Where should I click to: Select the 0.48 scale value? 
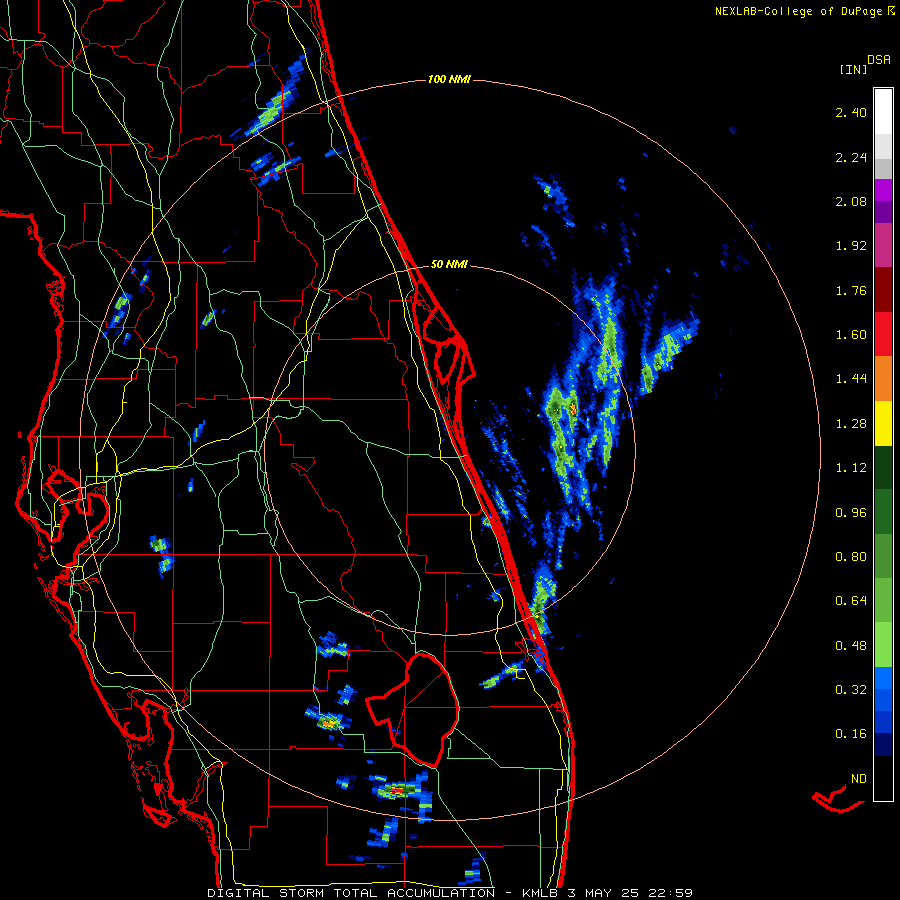coord(851,646)
